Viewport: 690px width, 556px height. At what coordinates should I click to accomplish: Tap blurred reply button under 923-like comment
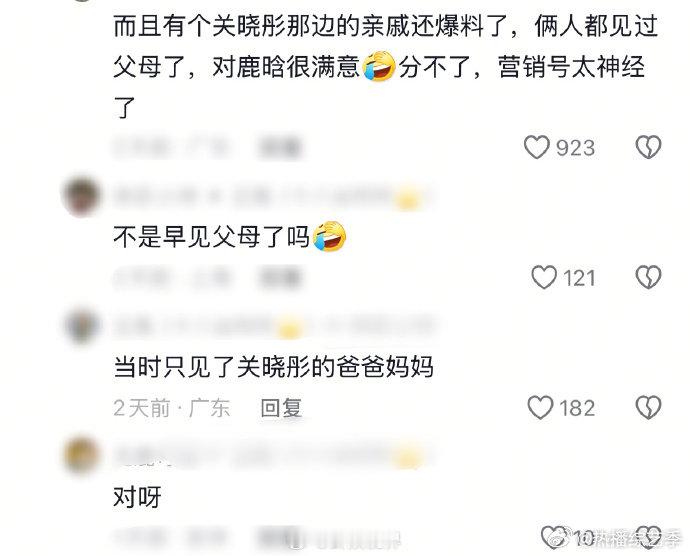280,147
